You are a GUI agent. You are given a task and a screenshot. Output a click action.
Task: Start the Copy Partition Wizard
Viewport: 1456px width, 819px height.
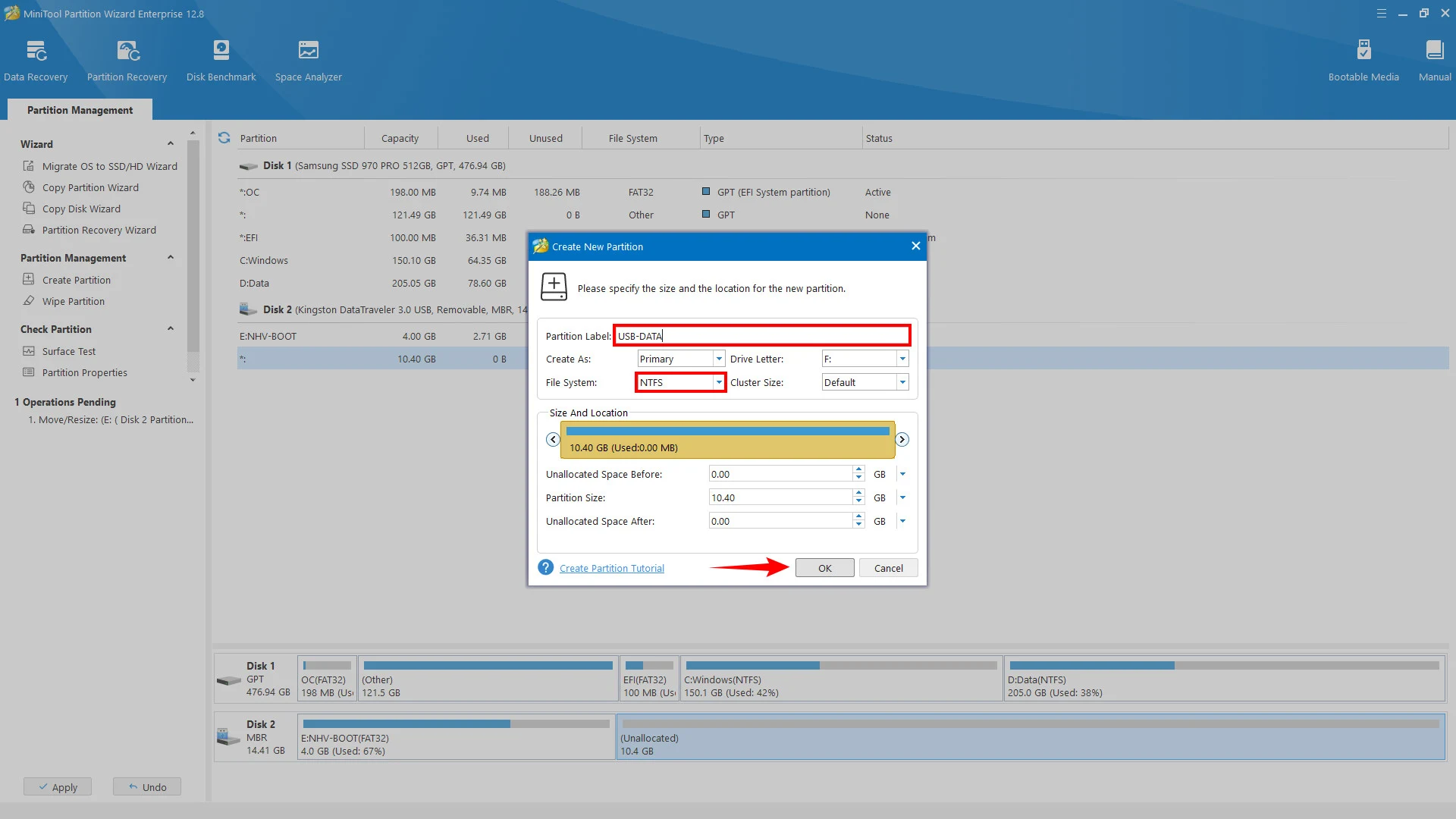(81, 187)
